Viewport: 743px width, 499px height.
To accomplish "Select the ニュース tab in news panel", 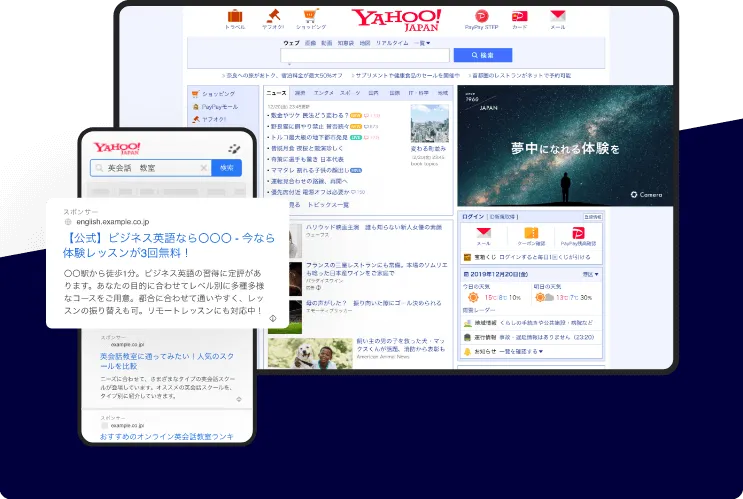I will (x=276, y=92).
